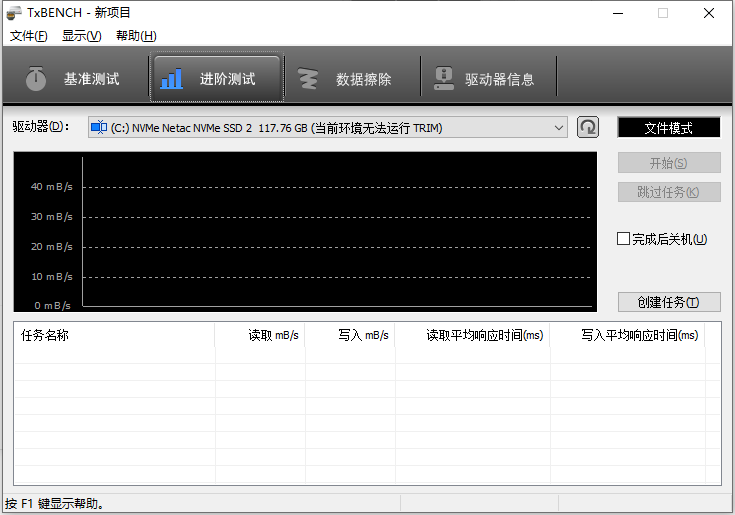
Task: Click the drive icon beside (C:) NVMe
Action: pos(99,127)
